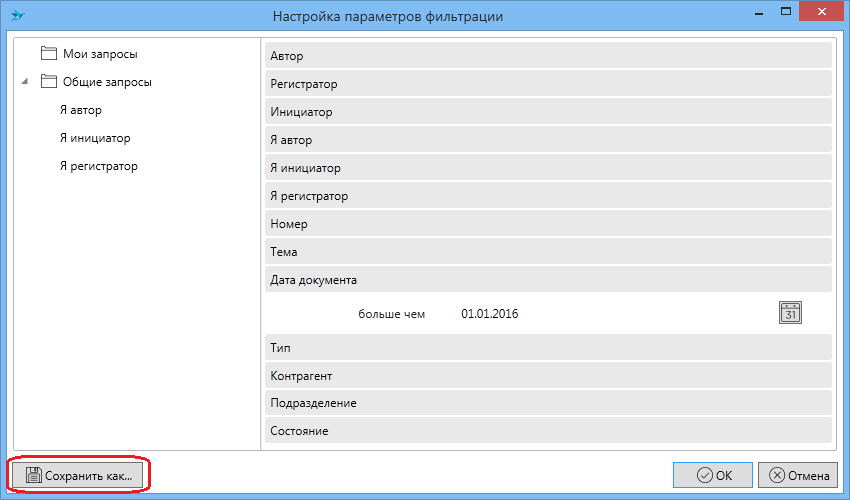The width and height of the screenshot is (850, 500).
Task: Select "Я регистратор" saved query in tree
Action: click(99, 166)
